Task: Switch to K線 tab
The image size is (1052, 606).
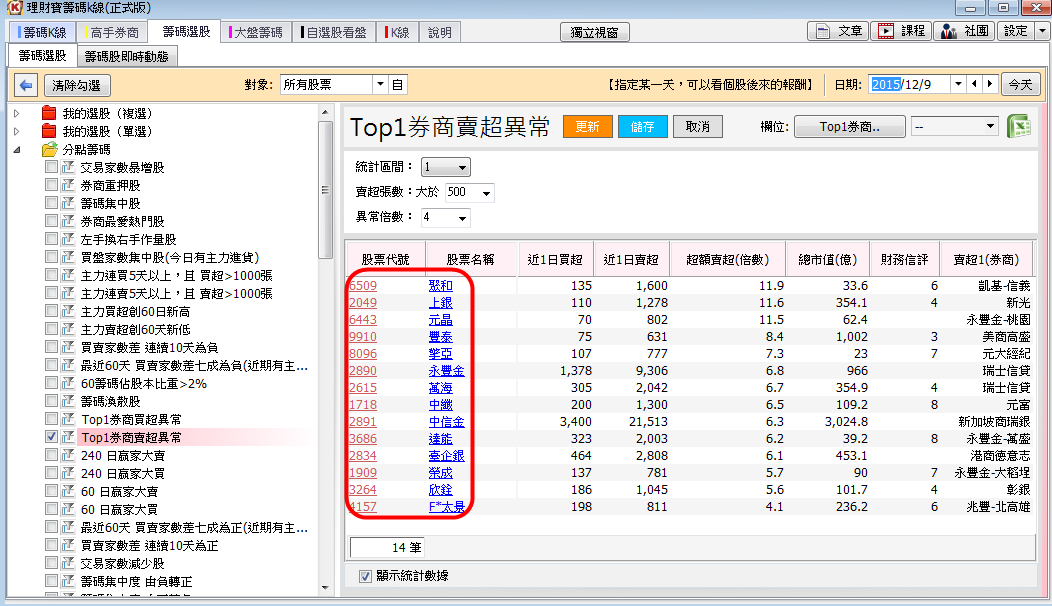Action: point(398,32)
